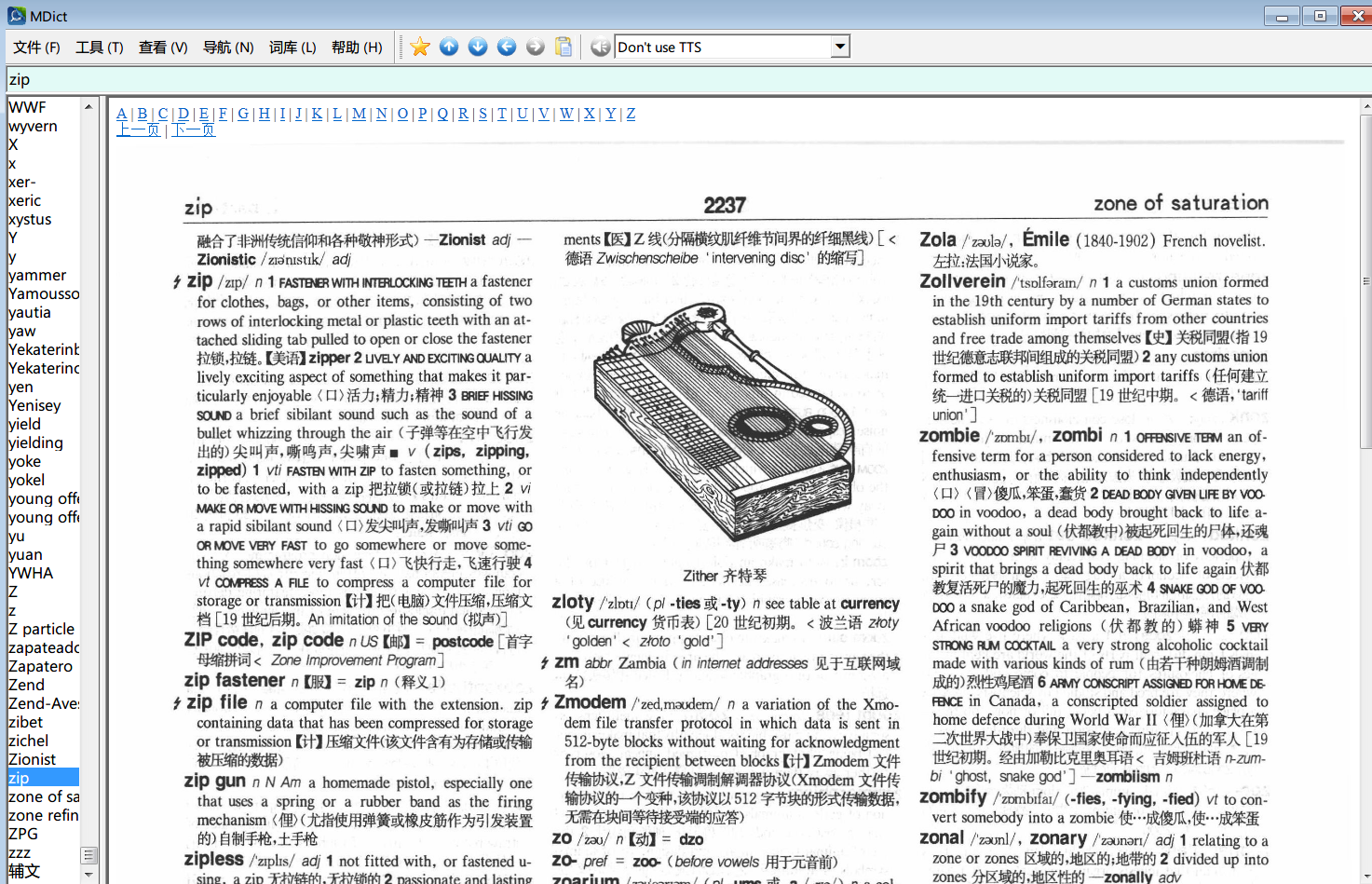Click the speaker pronunciation icon

601,47
